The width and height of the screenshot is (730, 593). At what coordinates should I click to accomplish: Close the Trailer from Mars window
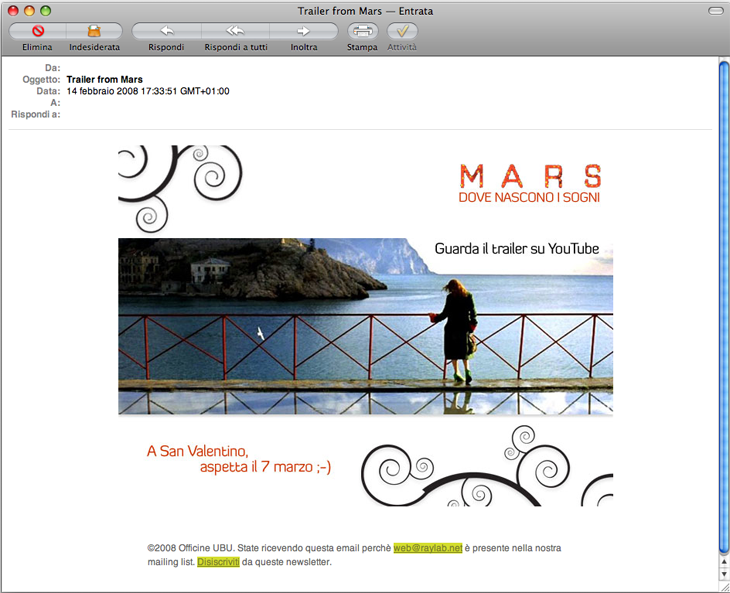click(12, 11)
